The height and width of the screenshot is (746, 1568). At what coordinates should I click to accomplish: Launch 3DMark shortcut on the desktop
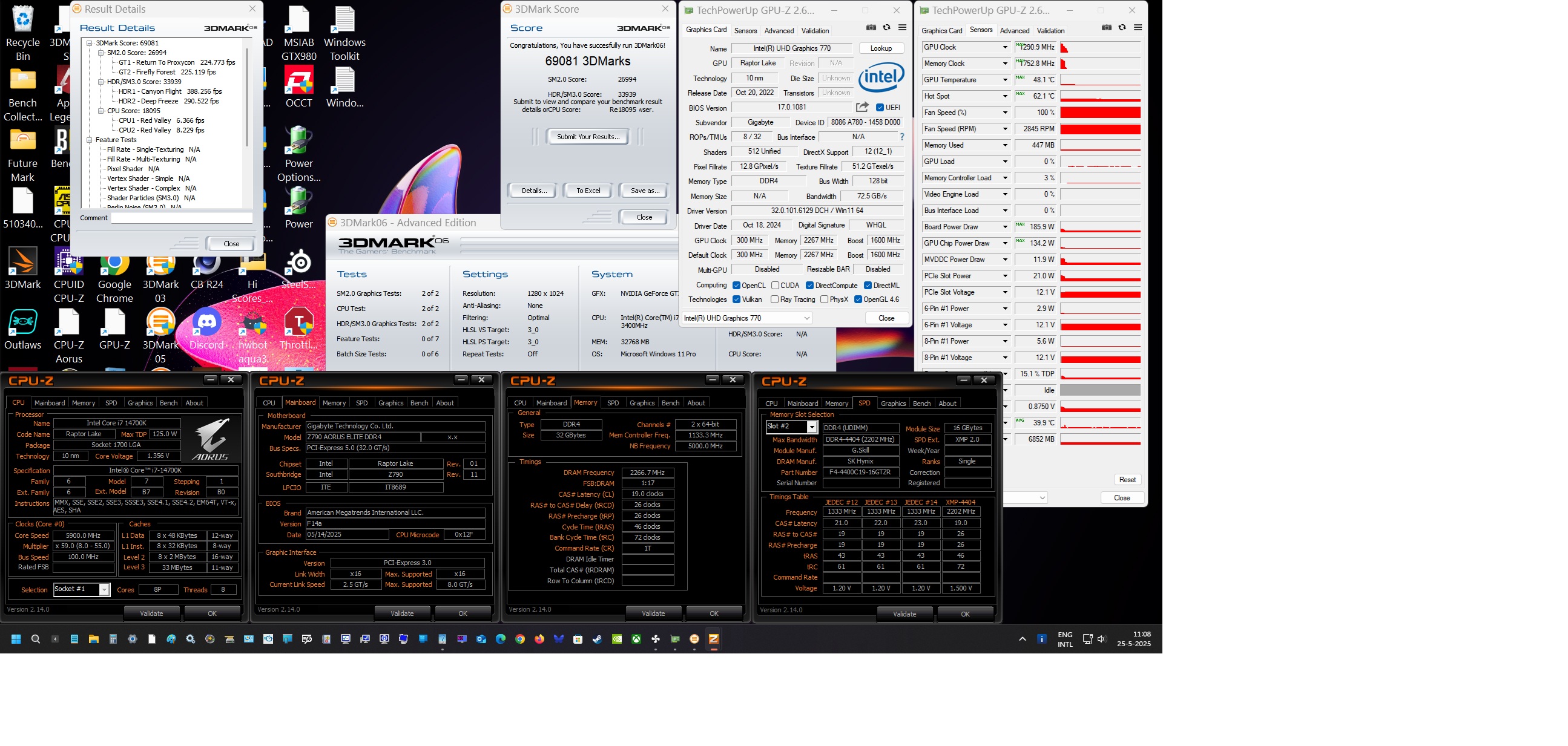click(x=22, y=268)
